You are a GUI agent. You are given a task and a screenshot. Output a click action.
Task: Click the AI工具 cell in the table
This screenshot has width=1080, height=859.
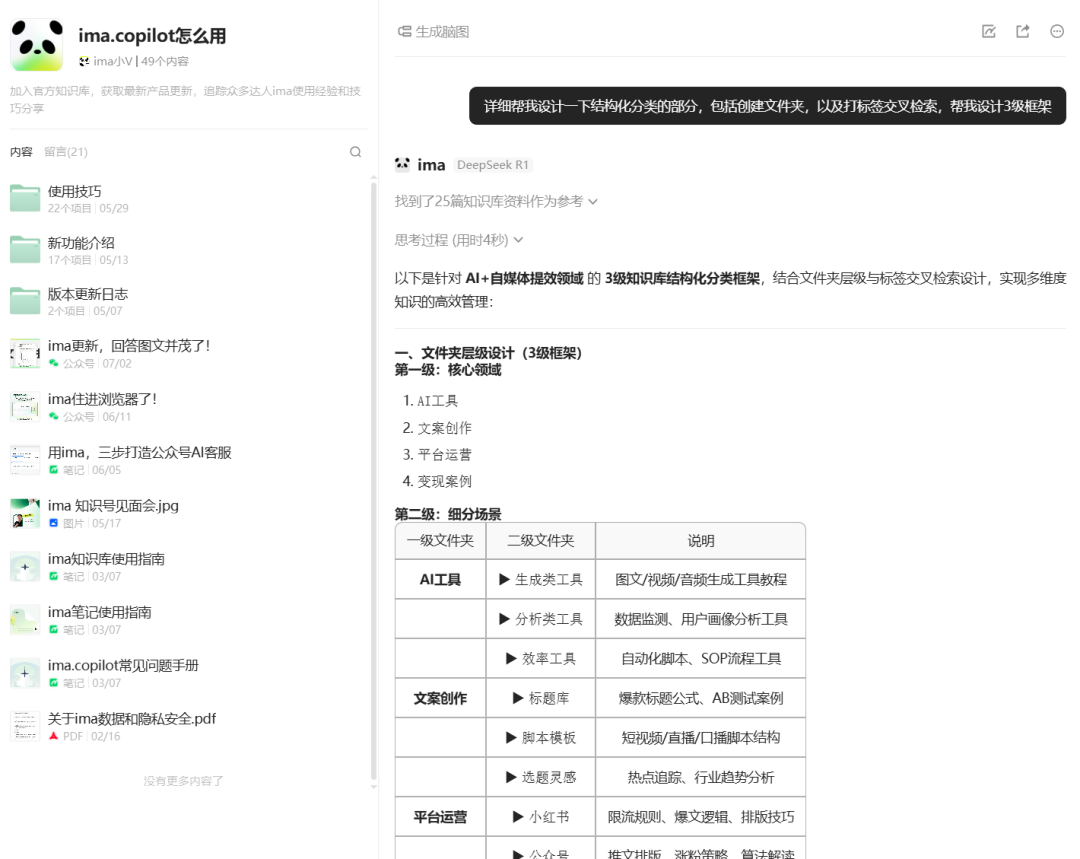click(x=440, y=579)
